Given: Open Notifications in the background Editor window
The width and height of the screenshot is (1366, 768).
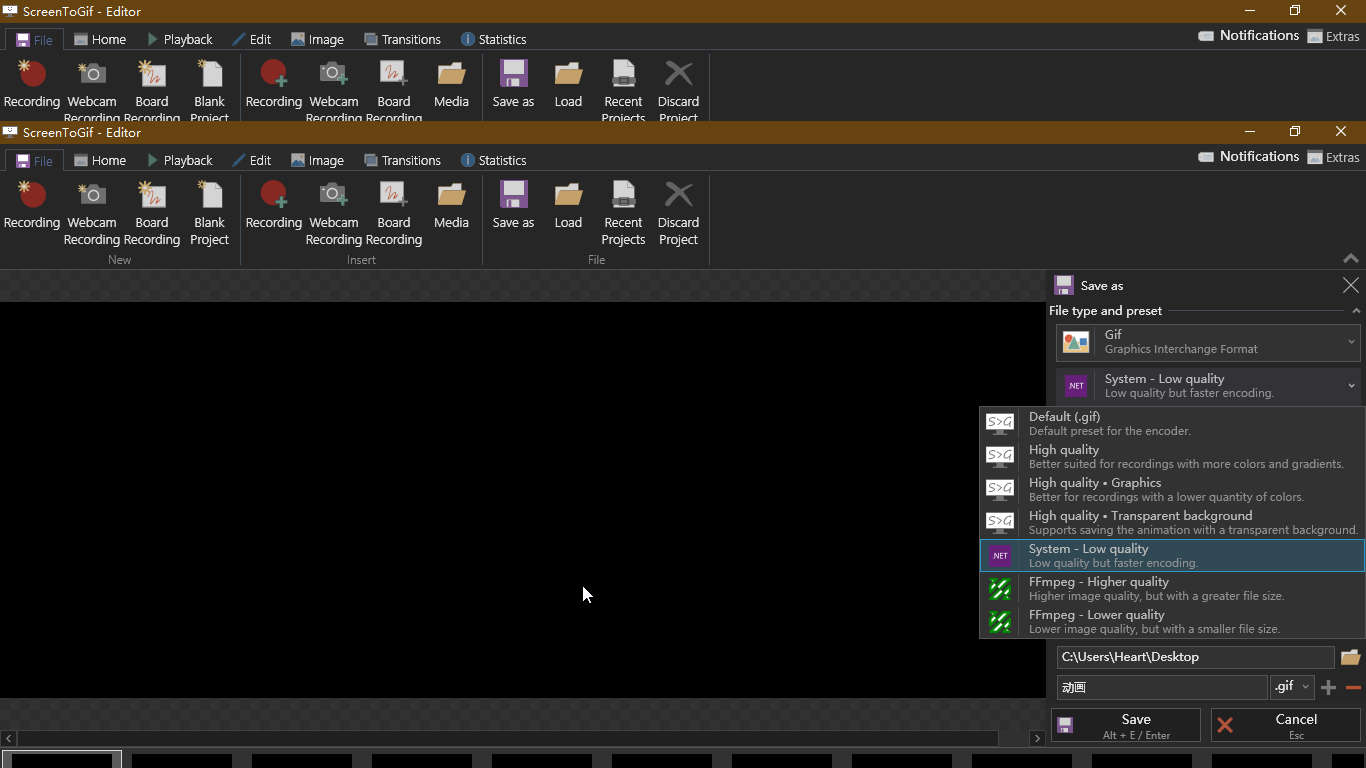Looking at the screenshot, I should 1249,35.
